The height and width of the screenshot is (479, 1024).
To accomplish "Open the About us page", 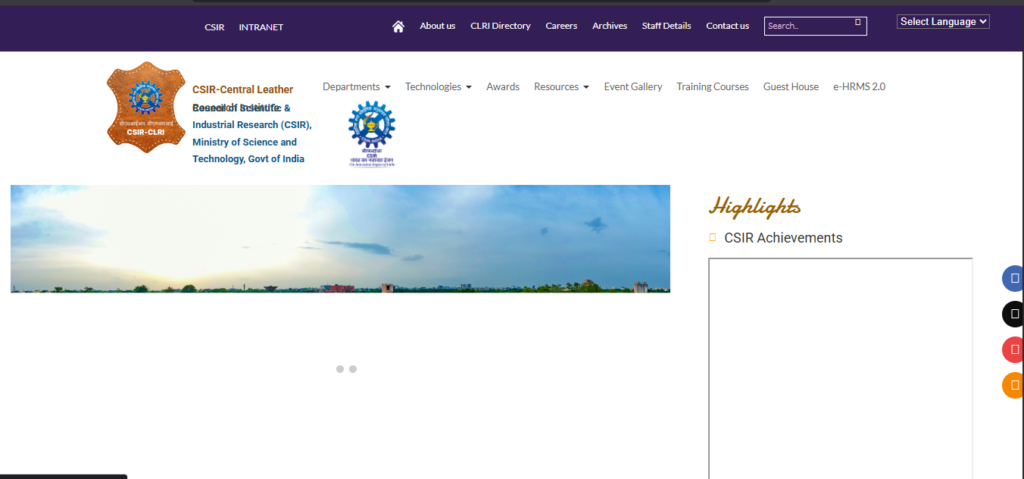I will pos(438,26).
